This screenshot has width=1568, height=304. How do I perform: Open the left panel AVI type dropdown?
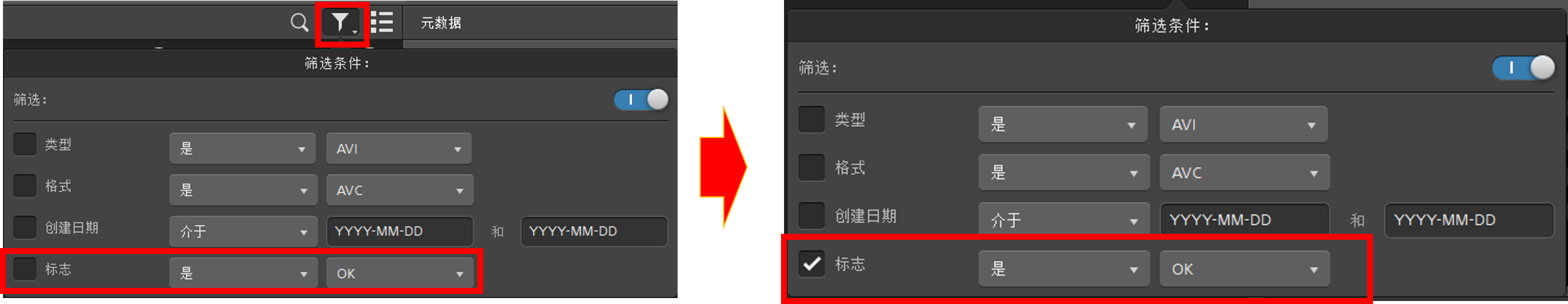pyautogui.click(x=399, y=149)
